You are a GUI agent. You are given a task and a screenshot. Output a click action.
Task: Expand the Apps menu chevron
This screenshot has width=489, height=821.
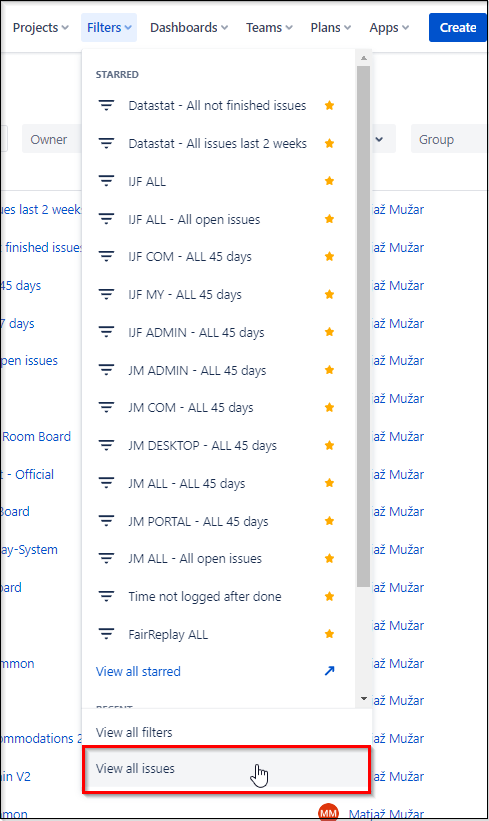coord(405,28)
